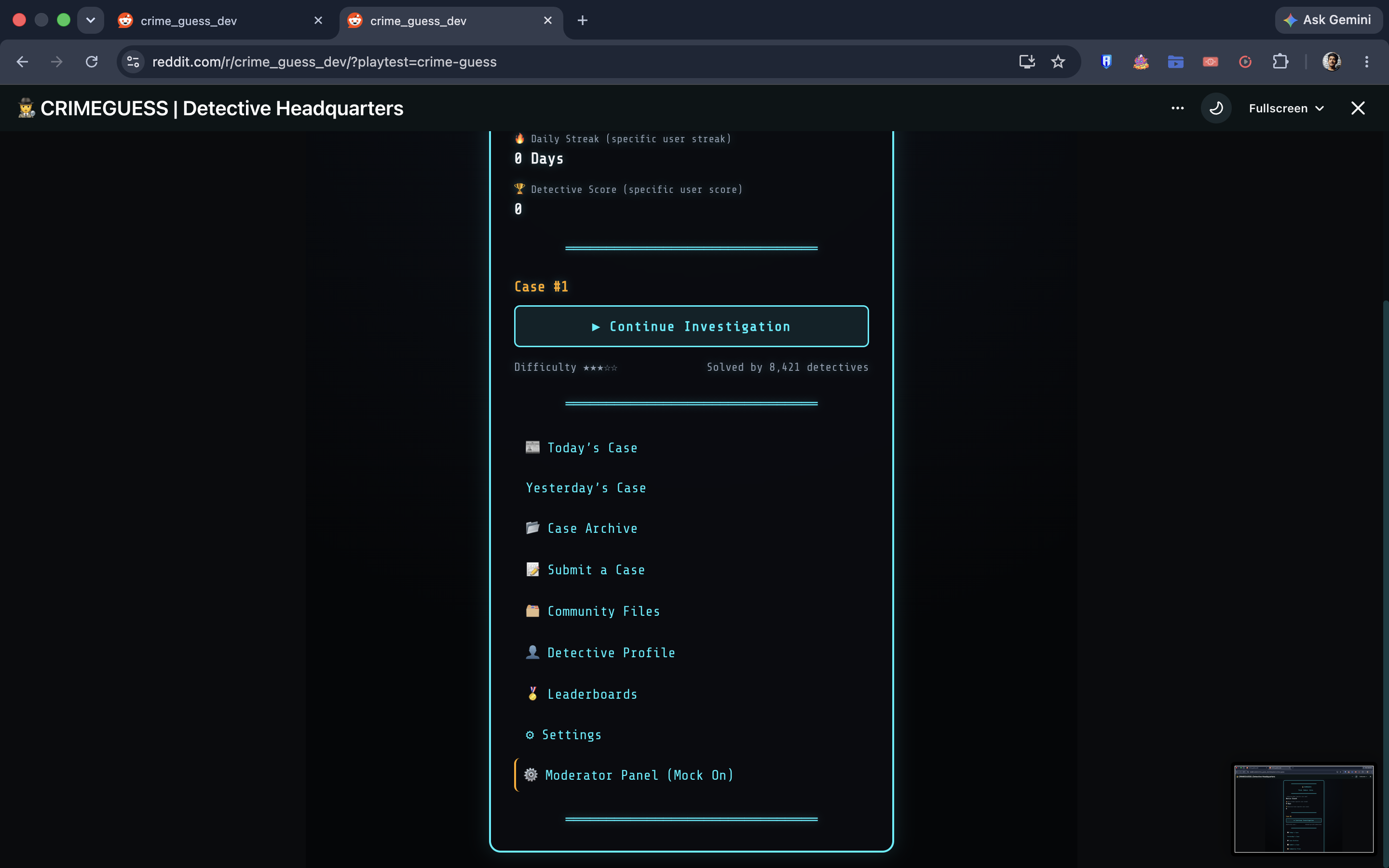Viewport: 1389px width, 868px height.
Task: Open Chrome three-dot menu
Action: tap(1367, 61)
